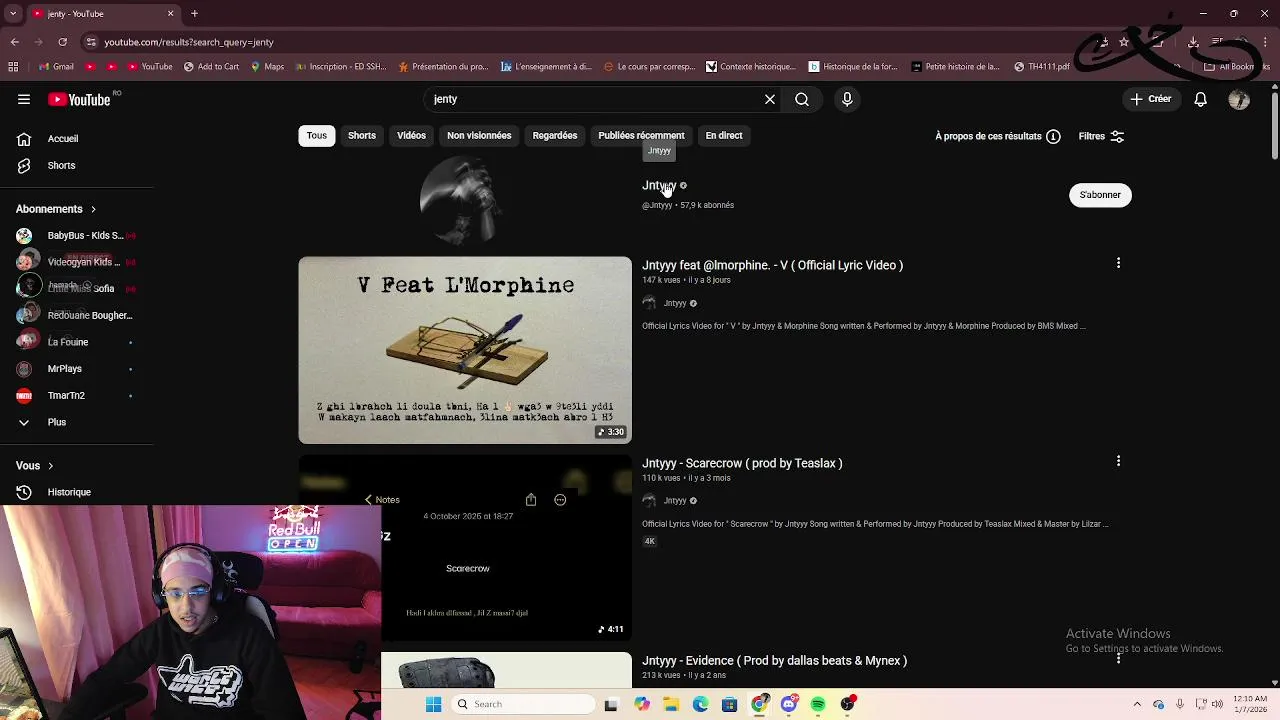The height and width of the screenshot is (720, 1280).
Task: Click the address bar URL
Action: (189, 42)
